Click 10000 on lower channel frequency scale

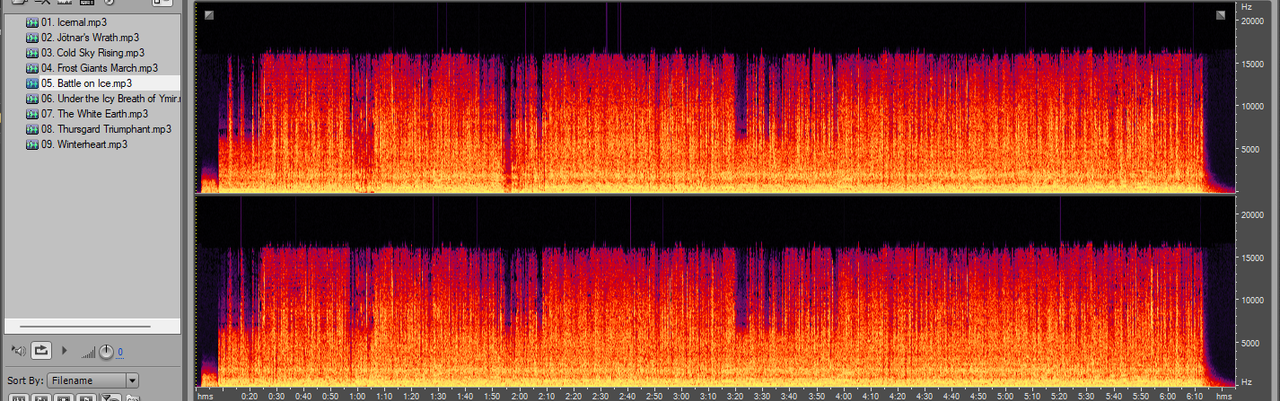pyautogui.click(x=1254, y=300)
